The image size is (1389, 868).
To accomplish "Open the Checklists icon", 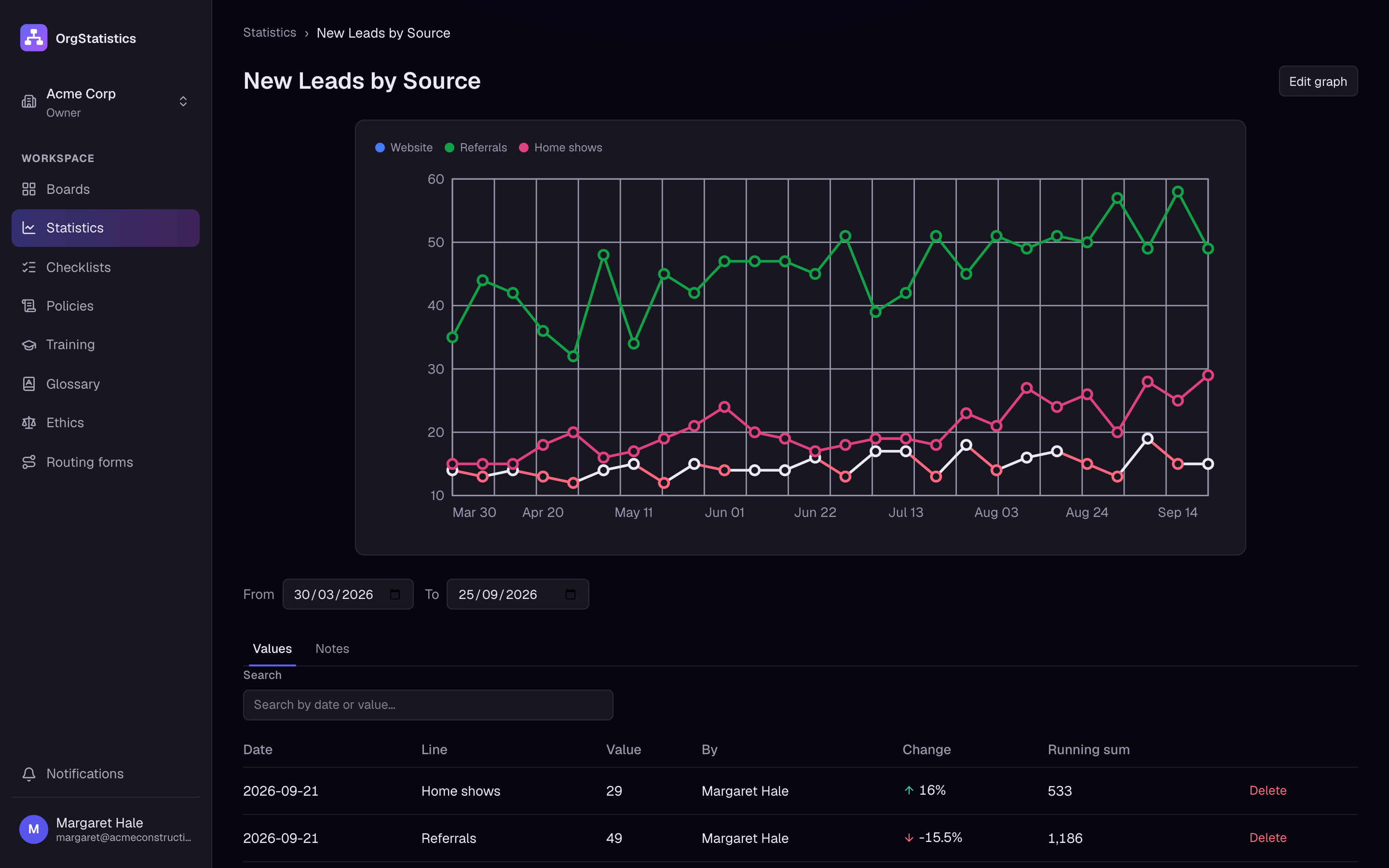I will 29,267.
